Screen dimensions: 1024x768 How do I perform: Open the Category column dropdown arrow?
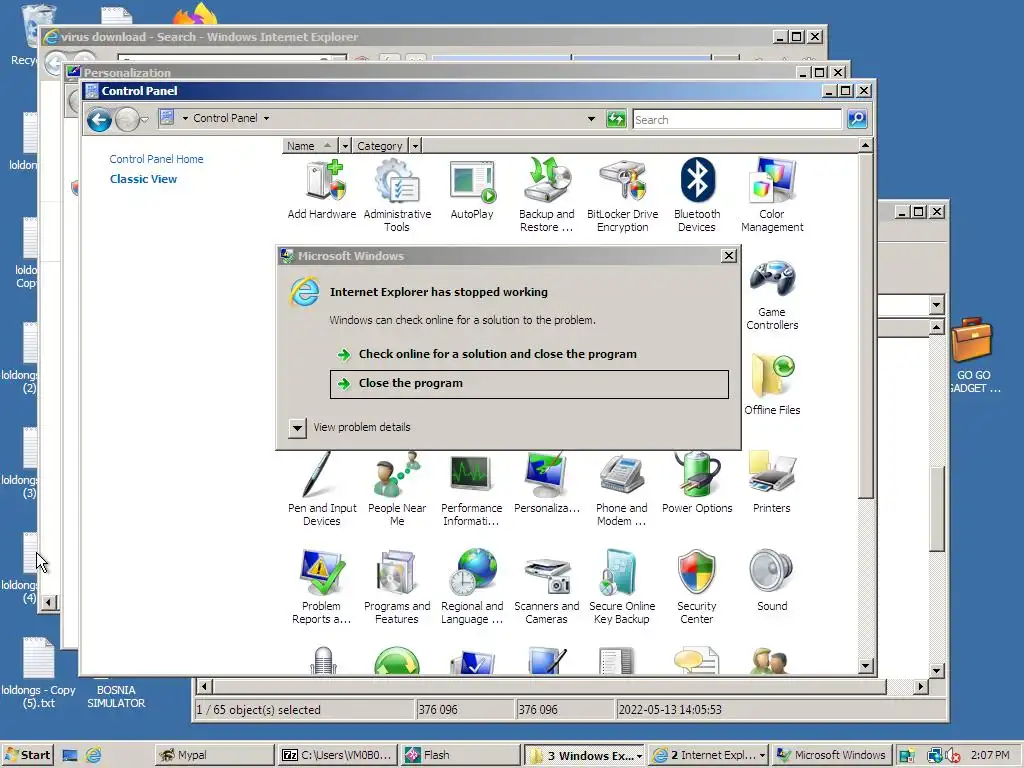[x=415, y=146]
